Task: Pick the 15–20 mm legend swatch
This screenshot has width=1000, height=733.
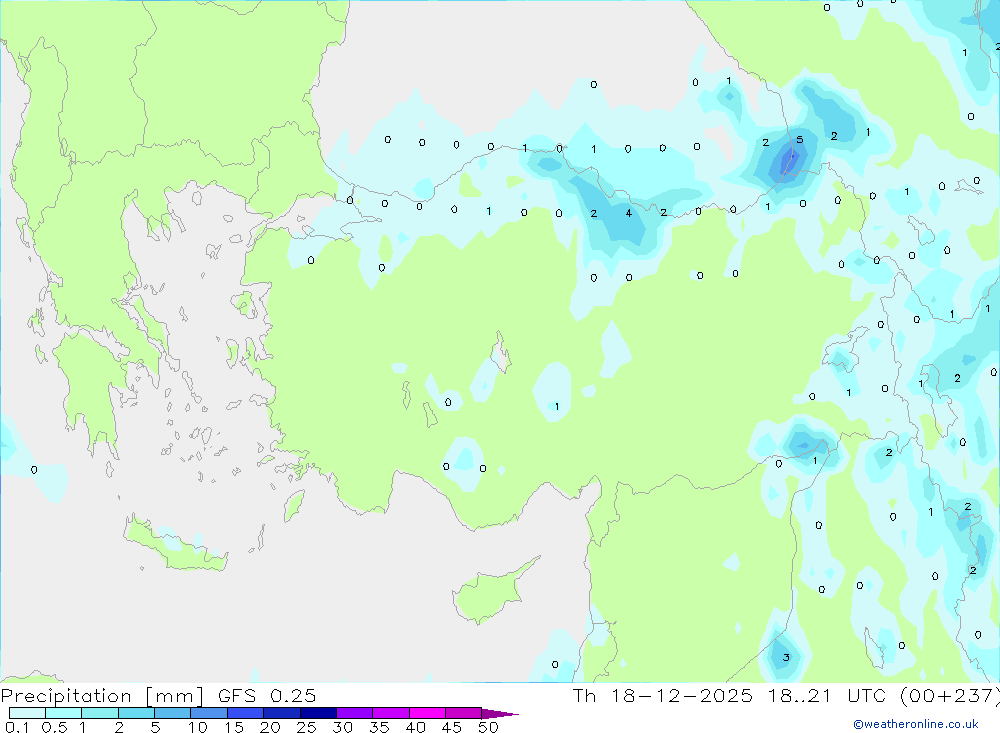Action: click(245, 713)
